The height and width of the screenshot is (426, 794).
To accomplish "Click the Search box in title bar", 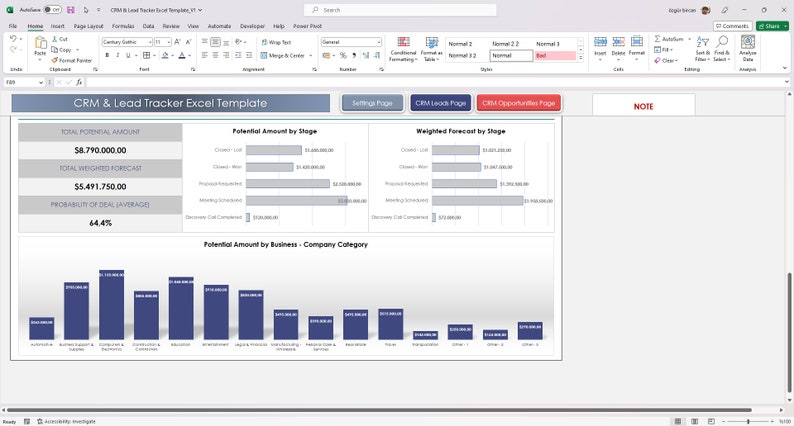I will pyautogui.click(x=400, y=10).
